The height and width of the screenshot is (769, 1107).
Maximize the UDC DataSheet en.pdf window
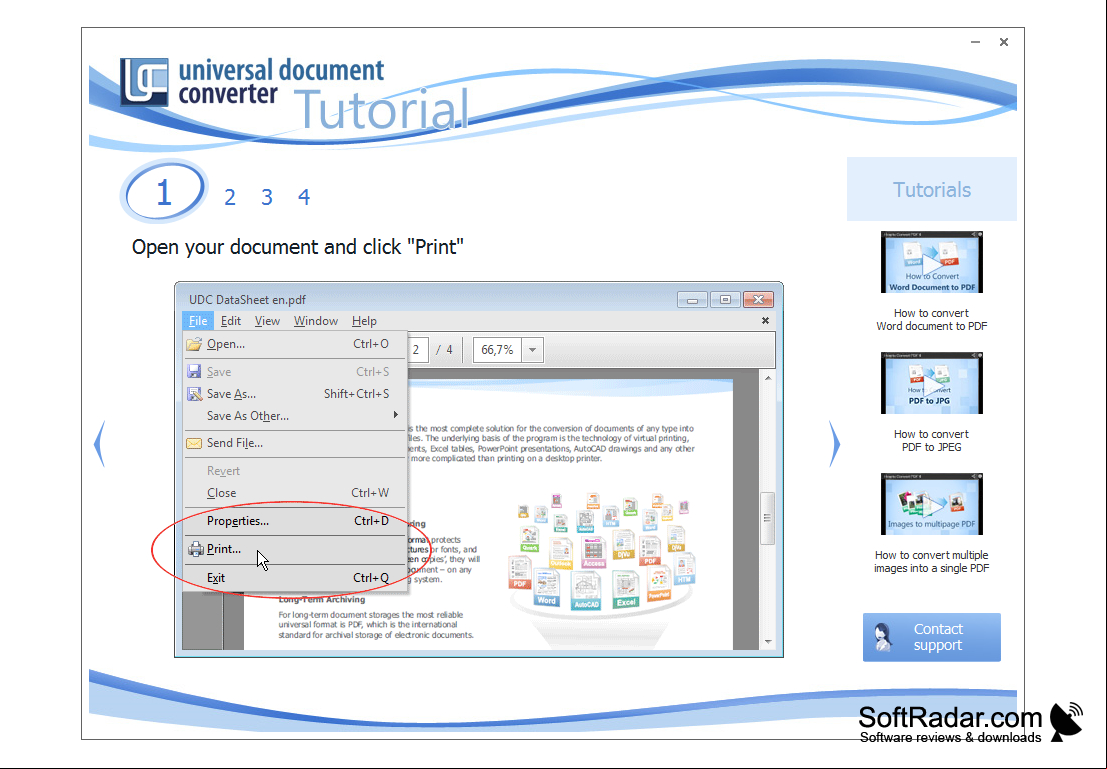click(x=725, y=300)
